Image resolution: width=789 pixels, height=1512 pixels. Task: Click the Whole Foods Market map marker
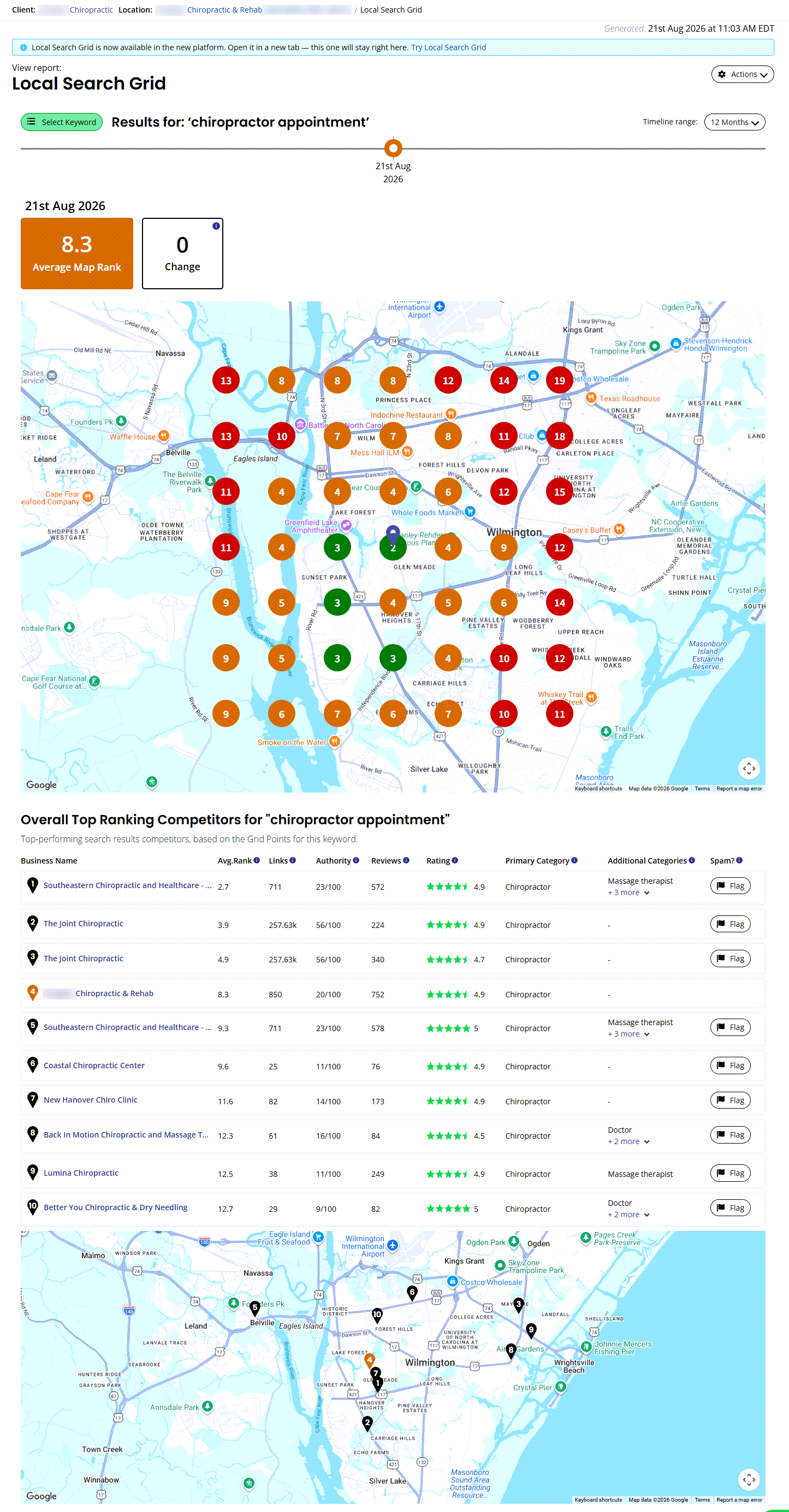click(470, 512)
